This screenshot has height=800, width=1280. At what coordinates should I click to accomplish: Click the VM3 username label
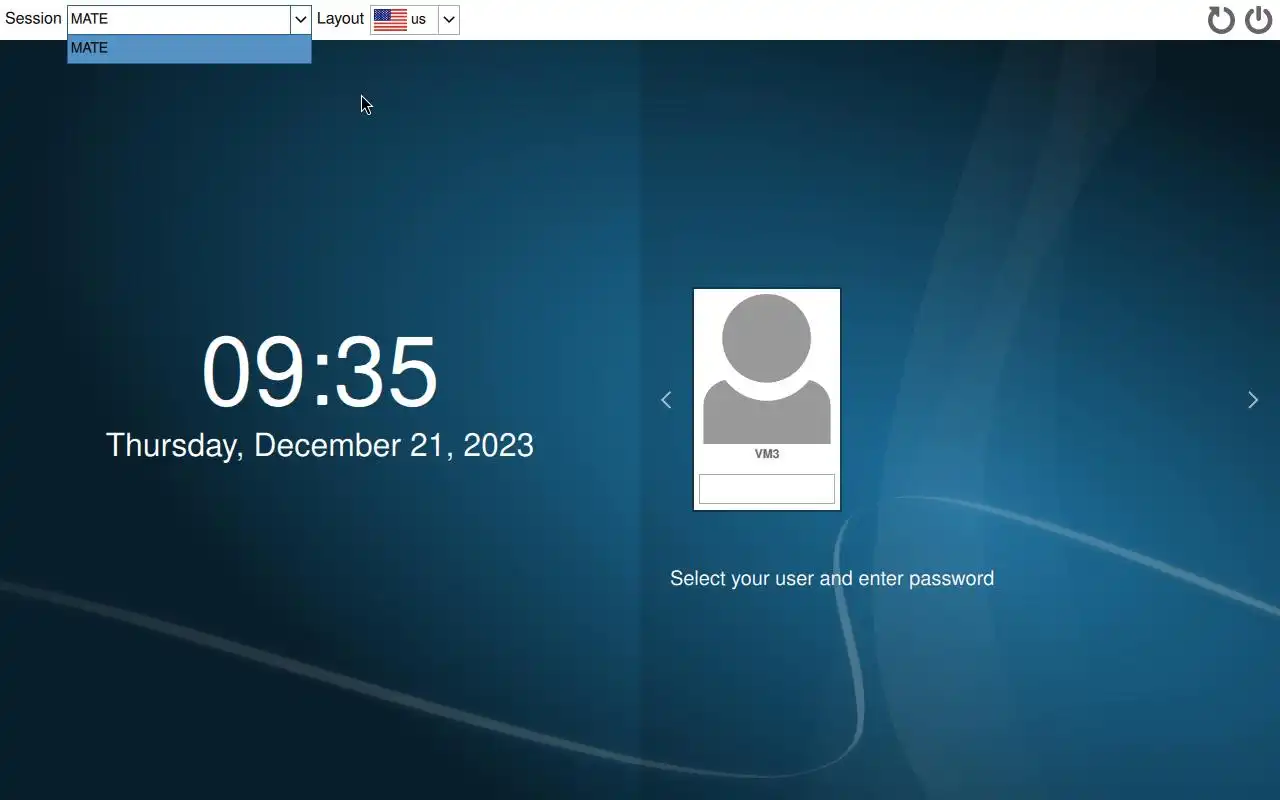[767, 454]
